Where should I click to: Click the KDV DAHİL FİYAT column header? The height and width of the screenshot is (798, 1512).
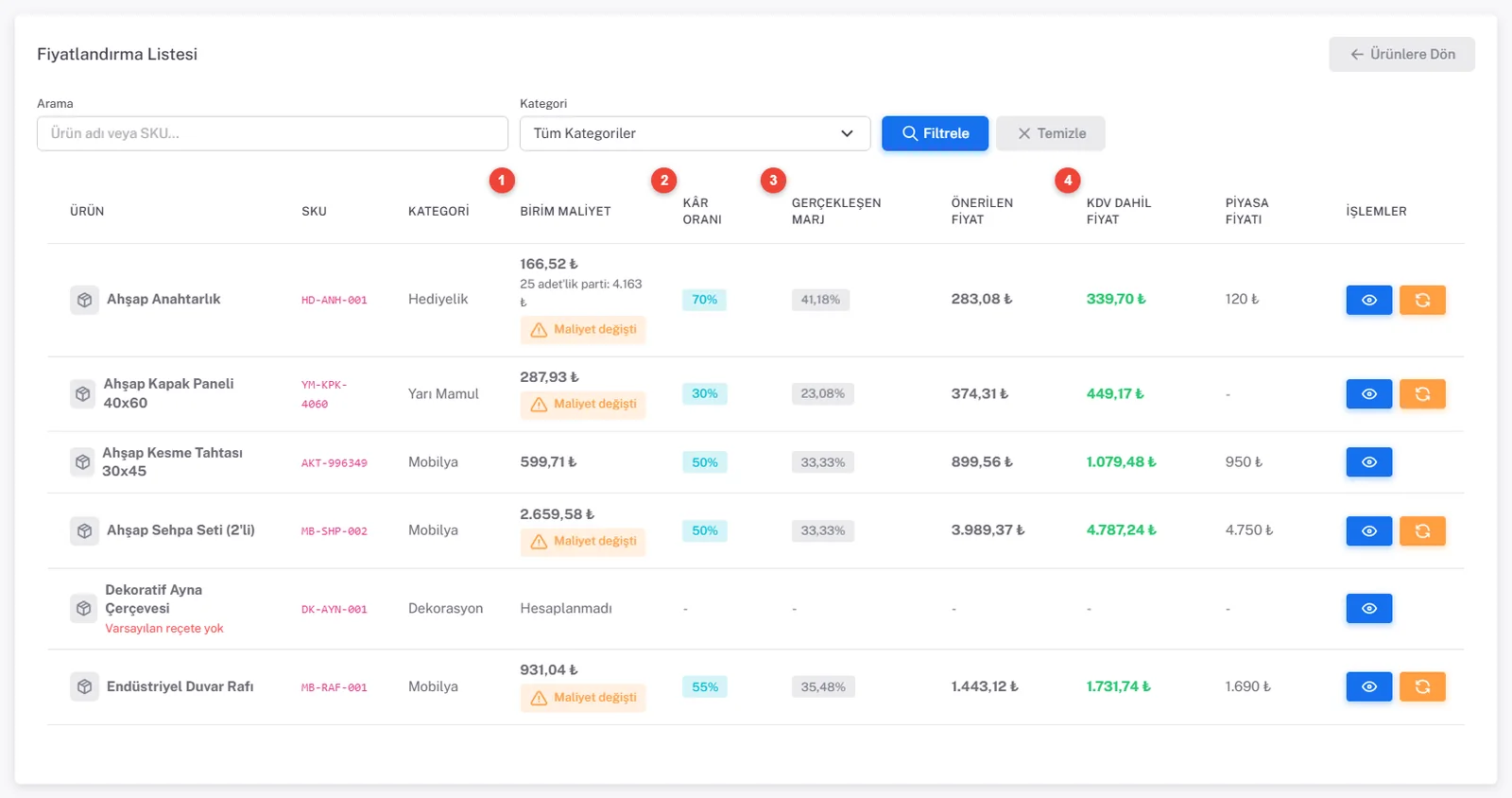pyautogui.click(x=1119, y=211)
